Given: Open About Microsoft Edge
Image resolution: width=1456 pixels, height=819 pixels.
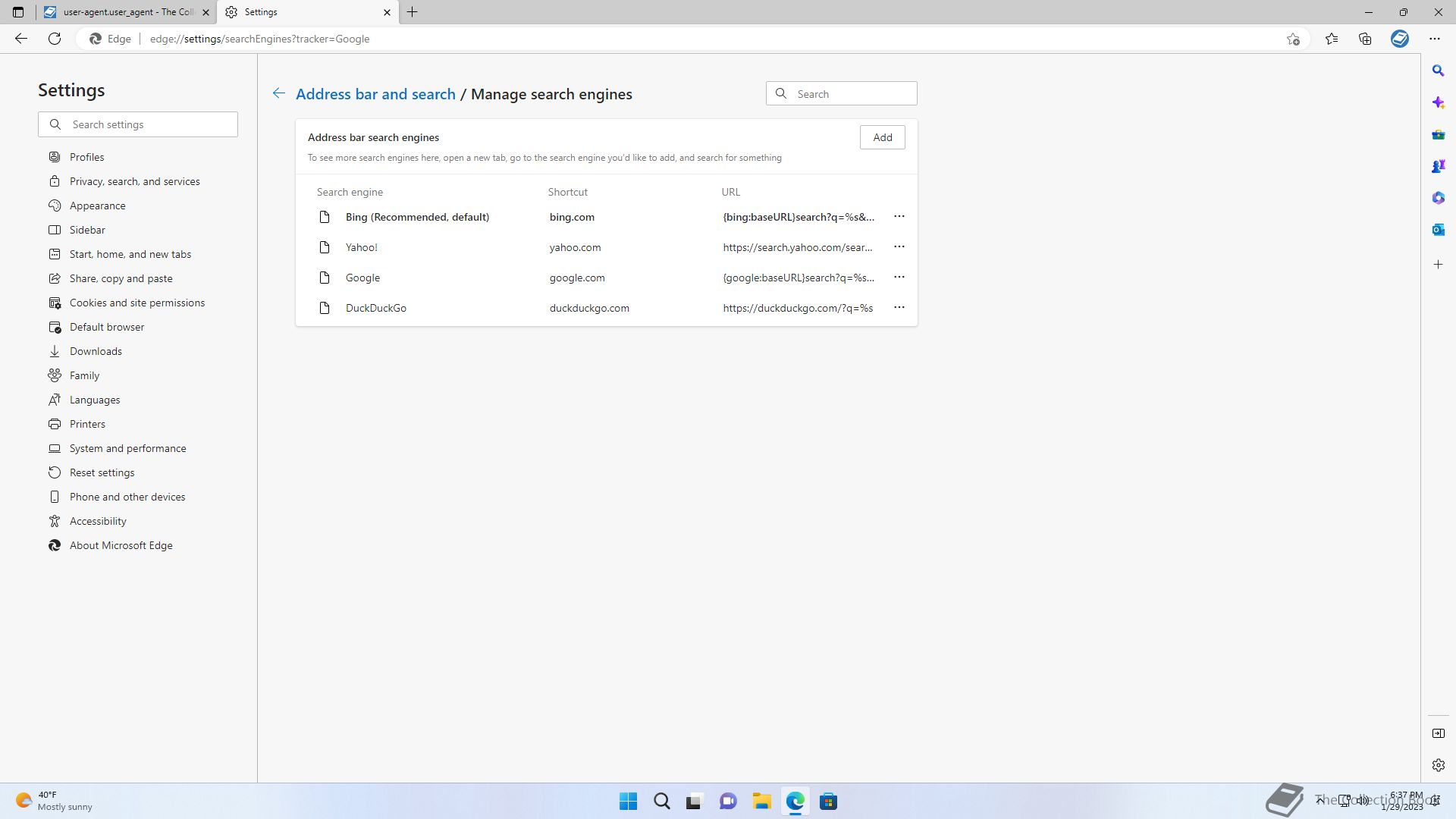Looking at the screenshot, I should pyautogui.click(x=121, y=545).
